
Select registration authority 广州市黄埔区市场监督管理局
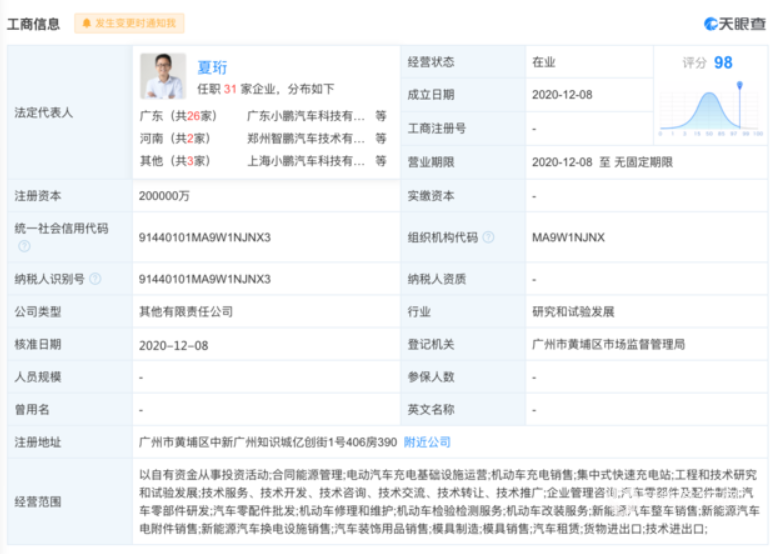(608, 344)
